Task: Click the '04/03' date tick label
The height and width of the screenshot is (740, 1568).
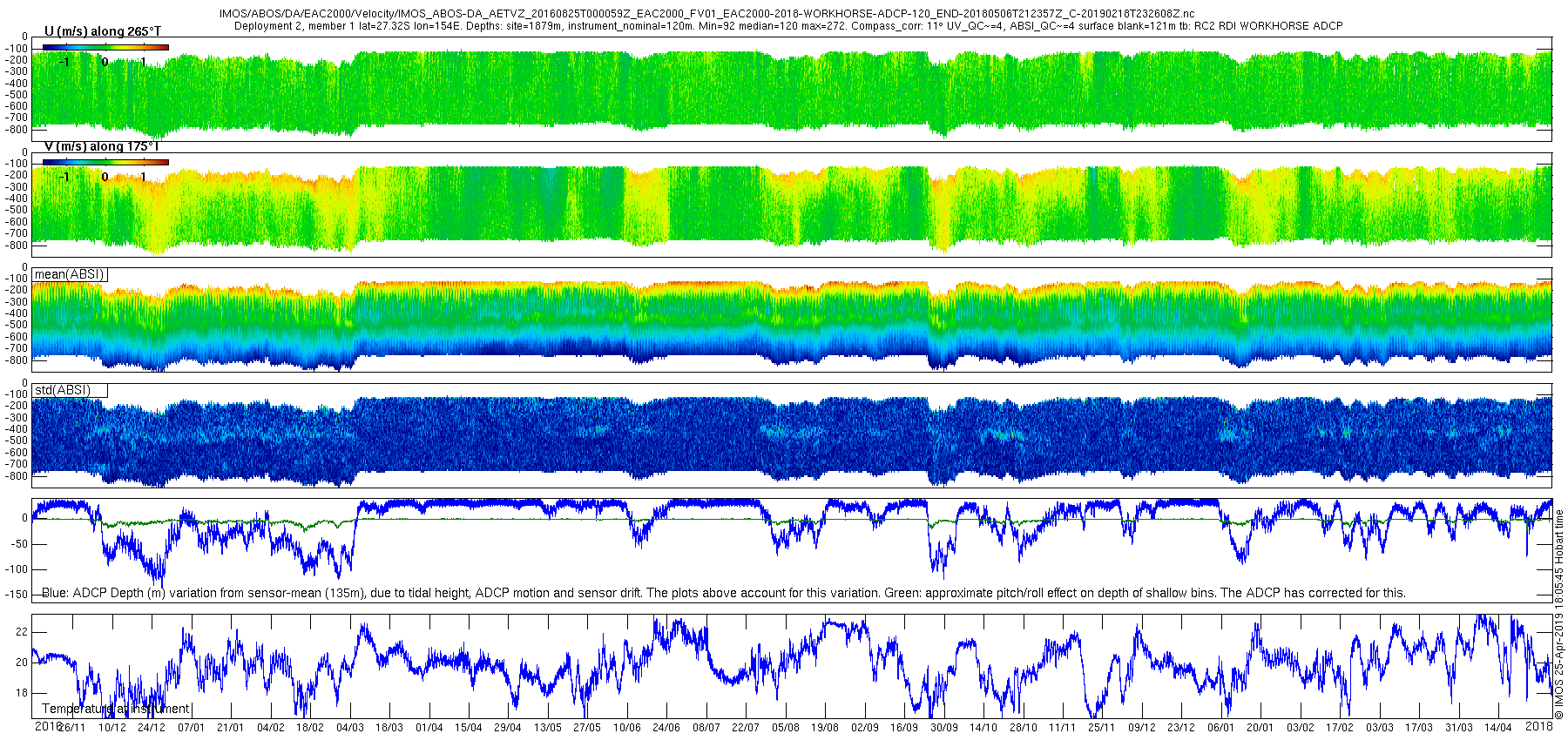Action: click(x=349, y=728)
